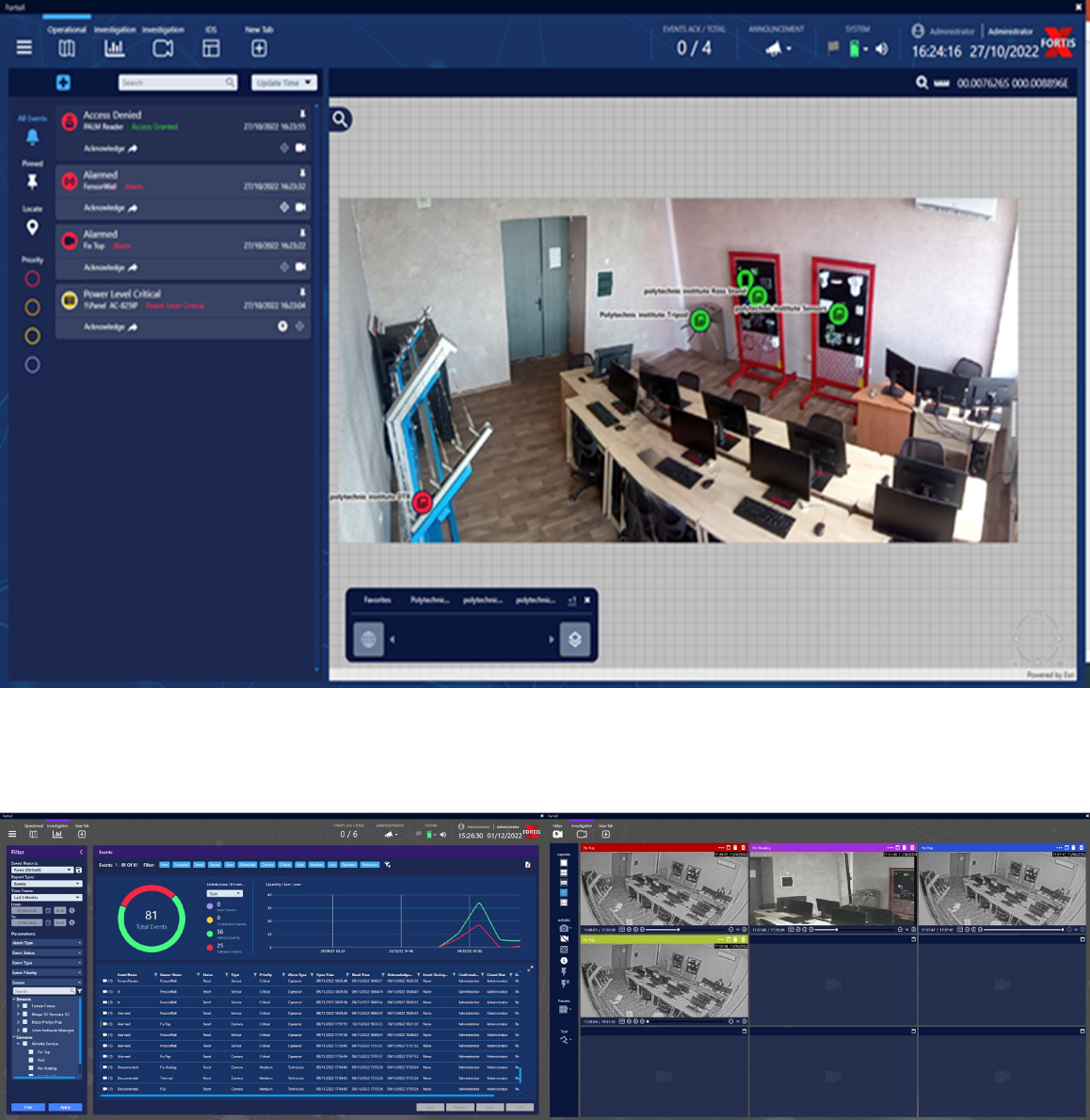Image resolution: width=1090 pixels, height=1120 pixels.
Task: Open the green system status dropdown
Action: (x=858, y=49)
